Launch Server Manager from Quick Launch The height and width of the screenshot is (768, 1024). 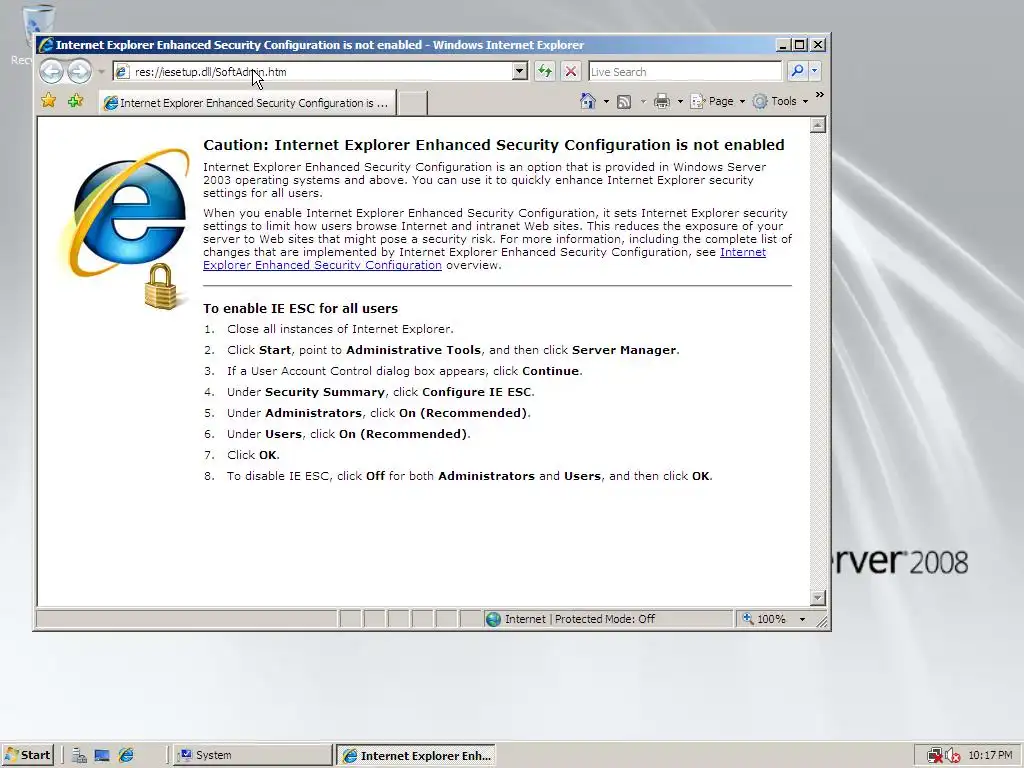tap(79, 756)
